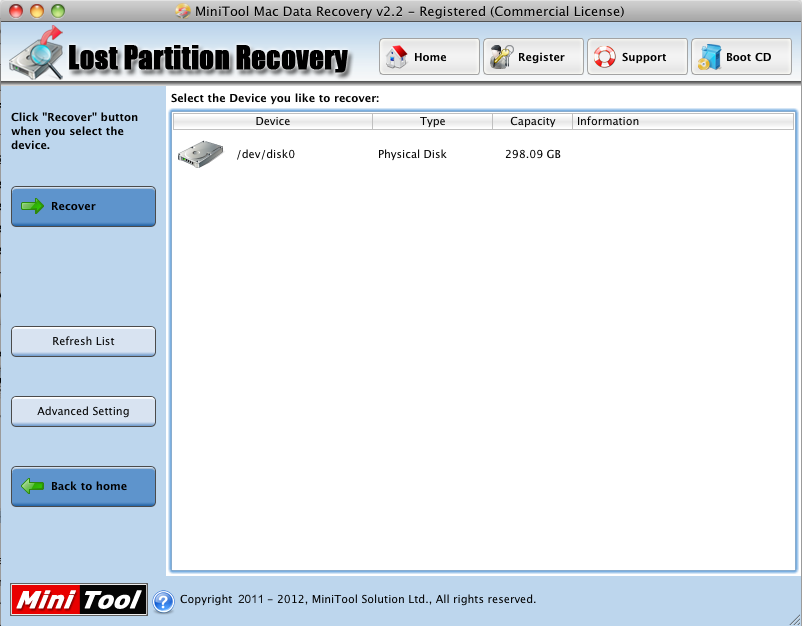Click the Information column header
Screen dimensions: 802x626
pos(683,121)
